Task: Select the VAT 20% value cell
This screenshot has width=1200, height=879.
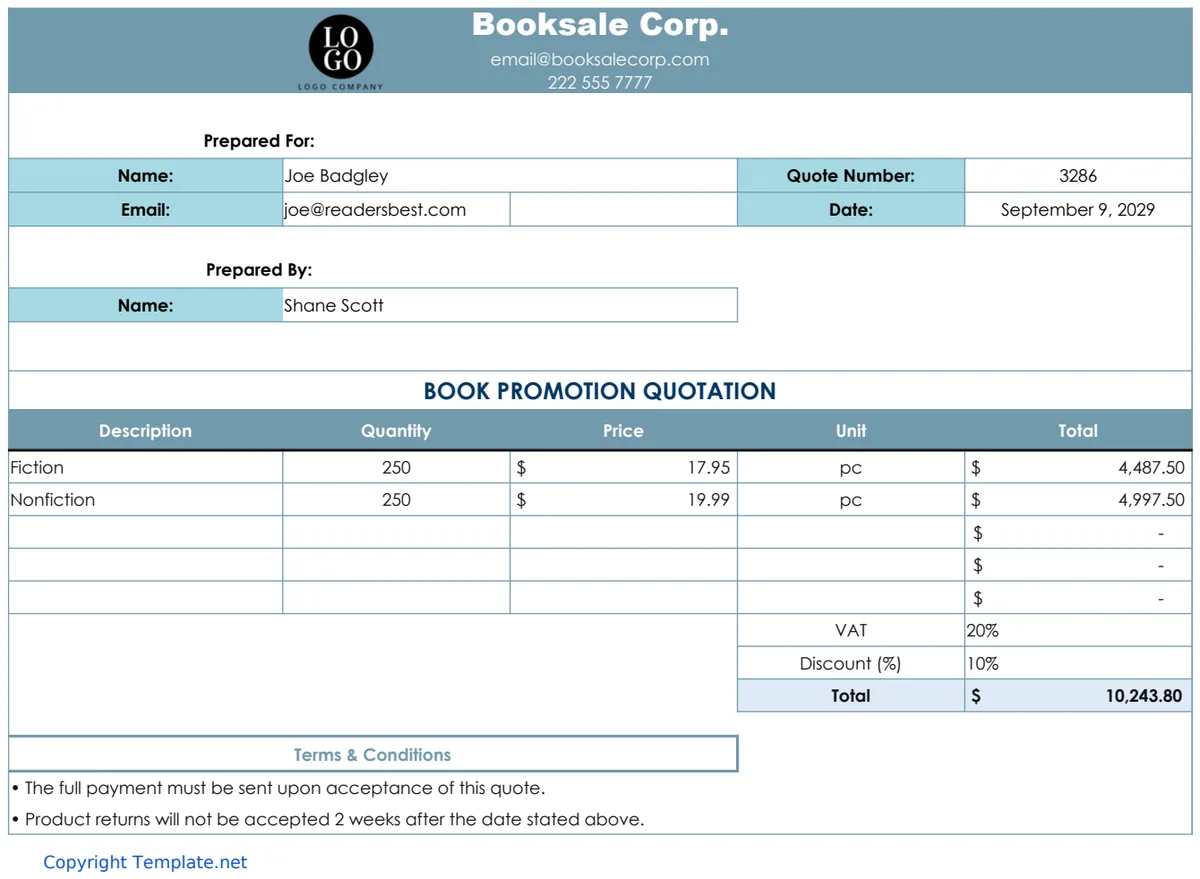Action: (1078, 631)
